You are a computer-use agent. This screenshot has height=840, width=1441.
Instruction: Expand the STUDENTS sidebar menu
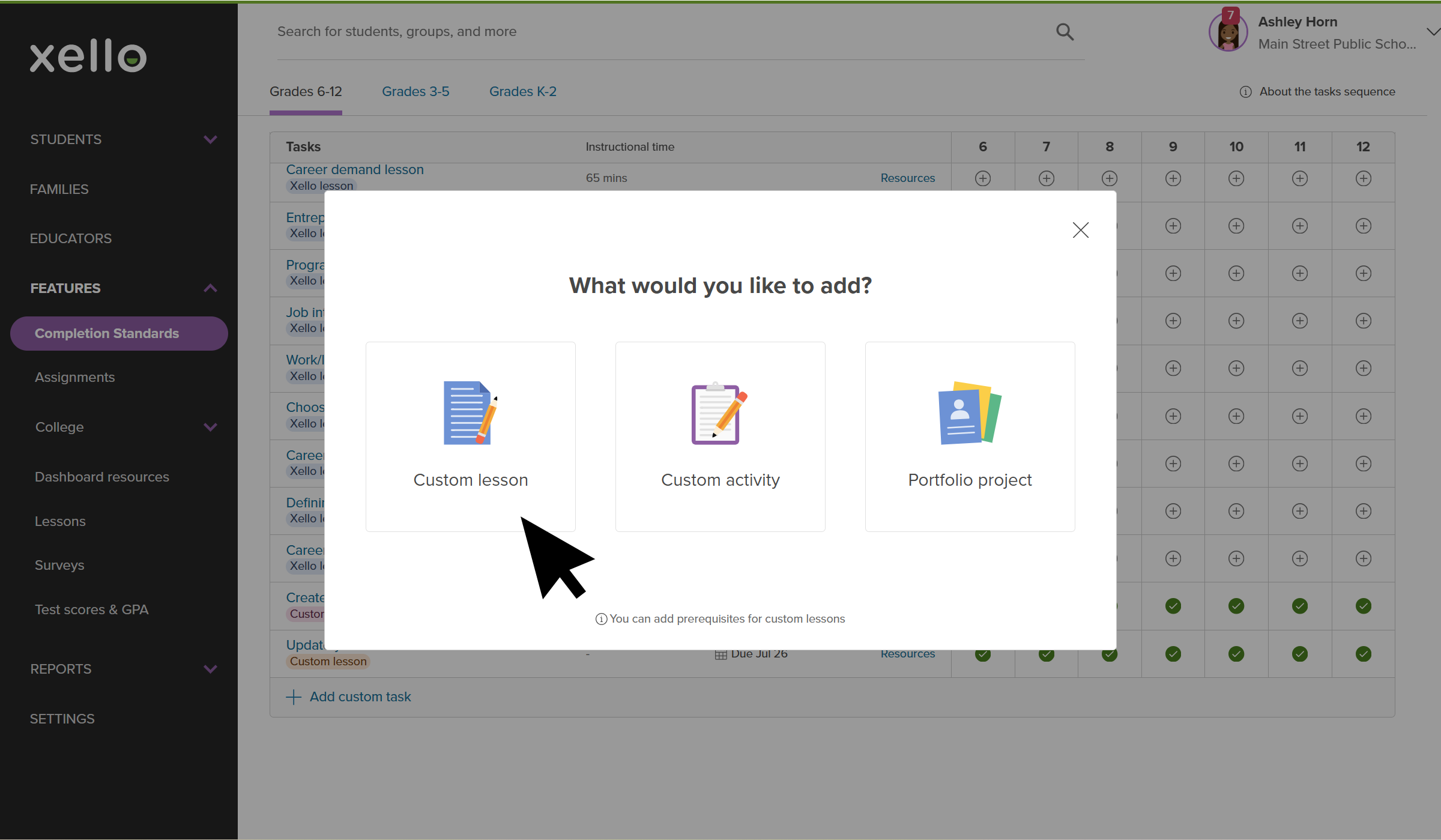coord(210,139)
